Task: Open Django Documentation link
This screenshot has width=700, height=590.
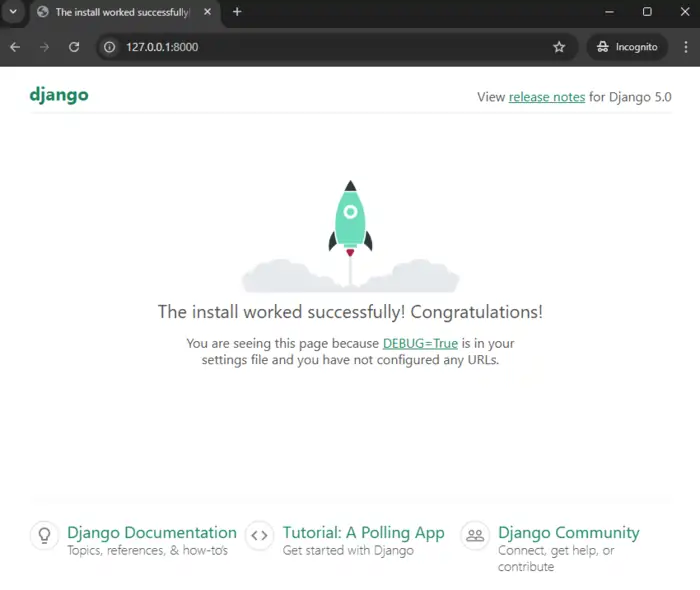Action: (x=152, y=532)
